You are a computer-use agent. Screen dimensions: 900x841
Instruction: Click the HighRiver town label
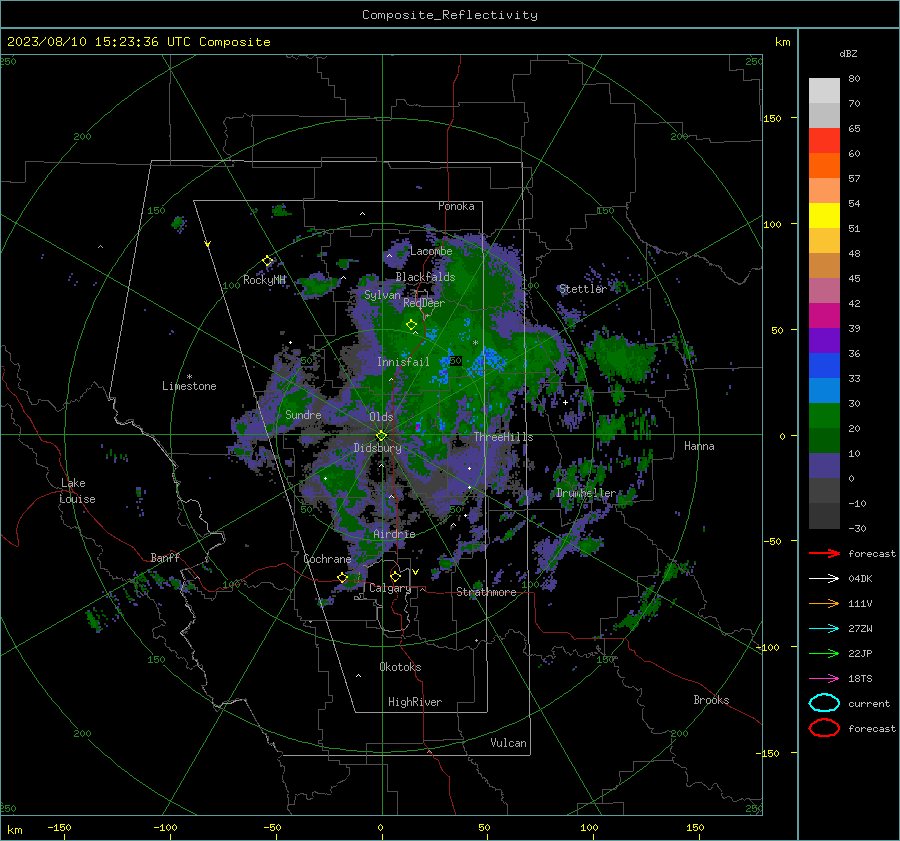point(415,702)
